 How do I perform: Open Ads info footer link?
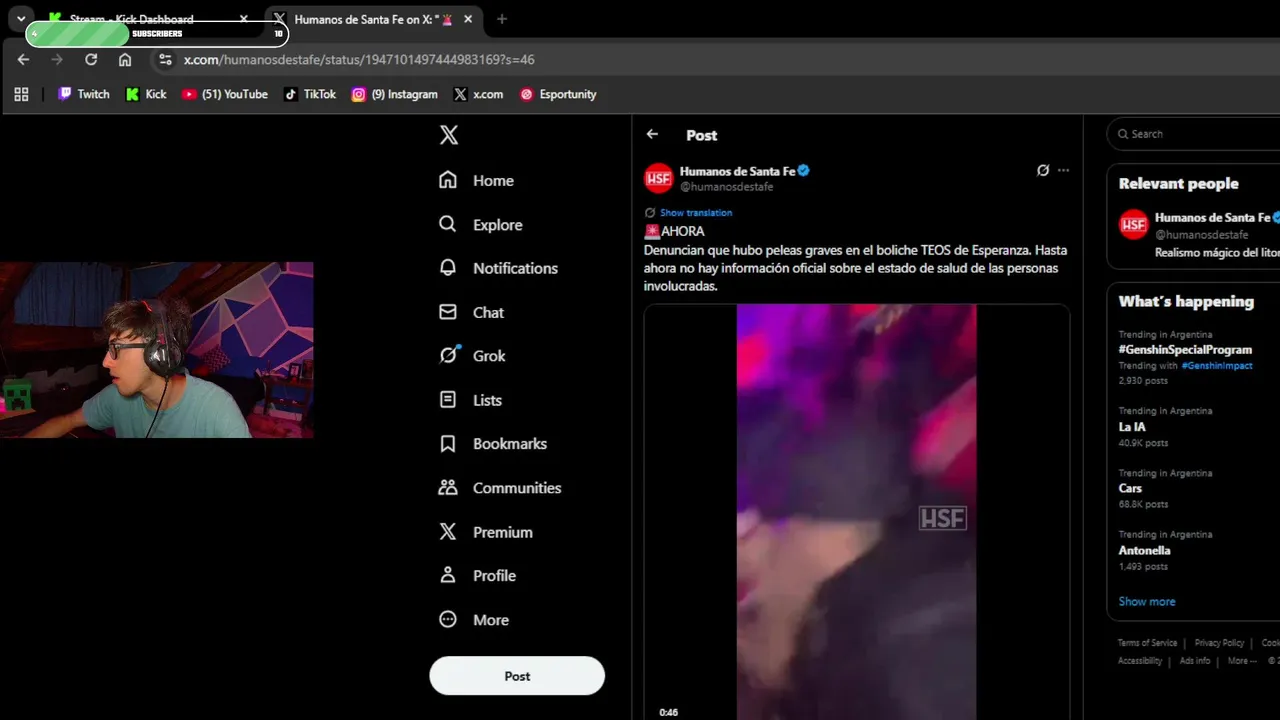coord(1195,661)
